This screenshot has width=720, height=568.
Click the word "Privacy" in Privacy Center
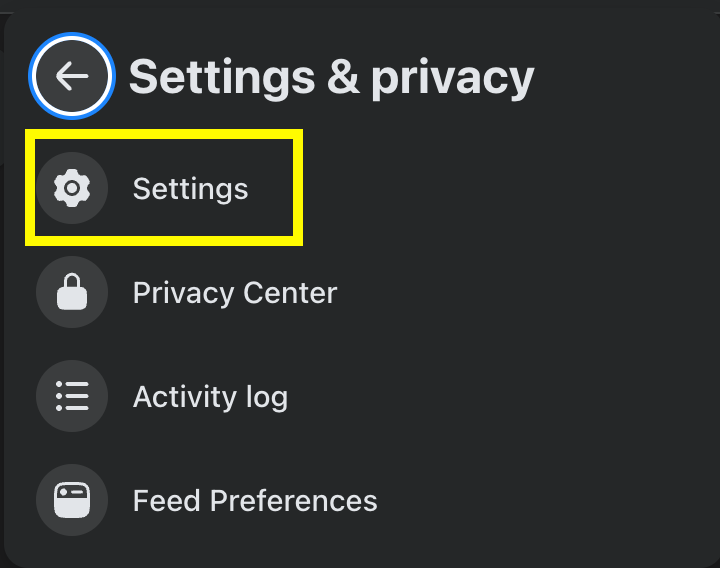pos(184,292)
